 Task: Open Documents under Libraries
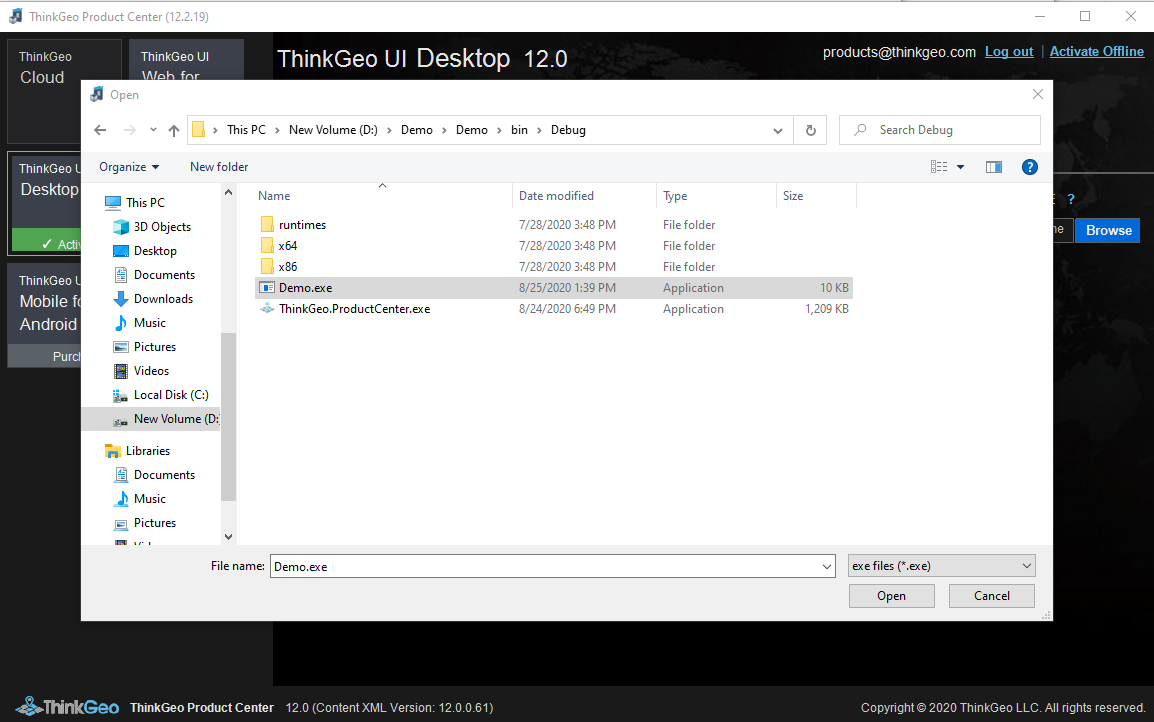(155, 475)
